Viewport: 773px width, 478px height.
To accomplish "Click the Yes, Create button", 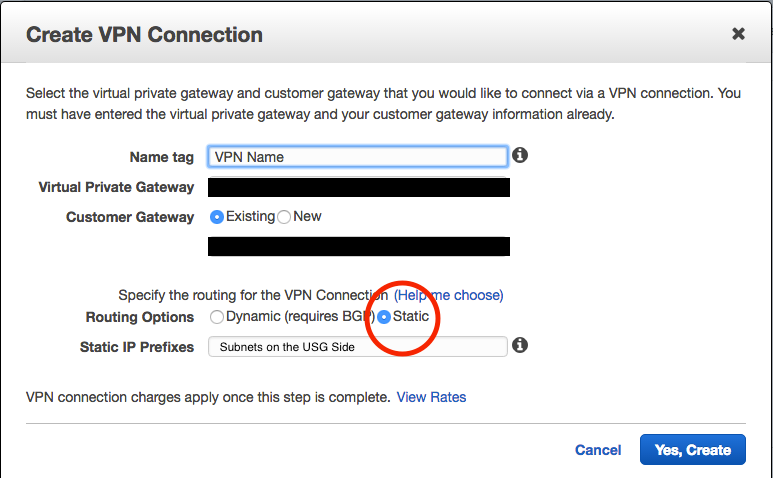I will click(x=692, y=450).
